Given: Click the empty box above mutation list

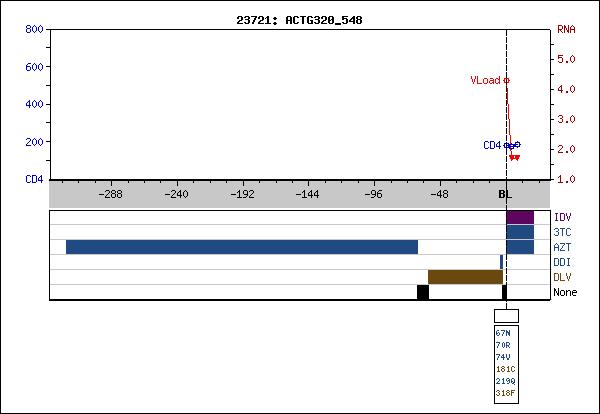Looking at the screenshot, I should tap(507, 316).
